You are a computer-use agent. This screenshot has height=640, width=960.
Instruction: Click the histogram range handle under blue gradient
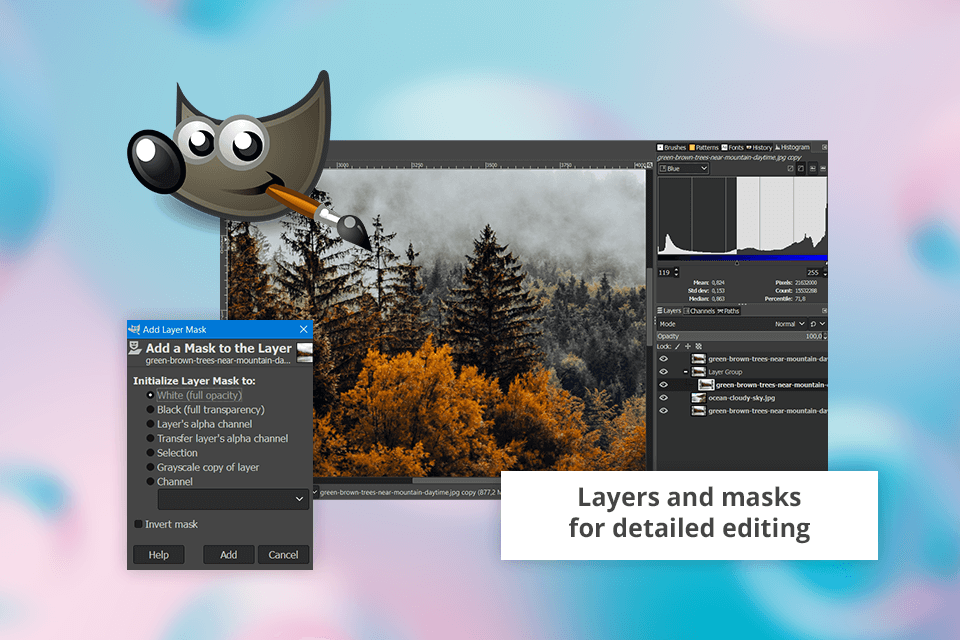pyautogui.click(x=737, y=263)
